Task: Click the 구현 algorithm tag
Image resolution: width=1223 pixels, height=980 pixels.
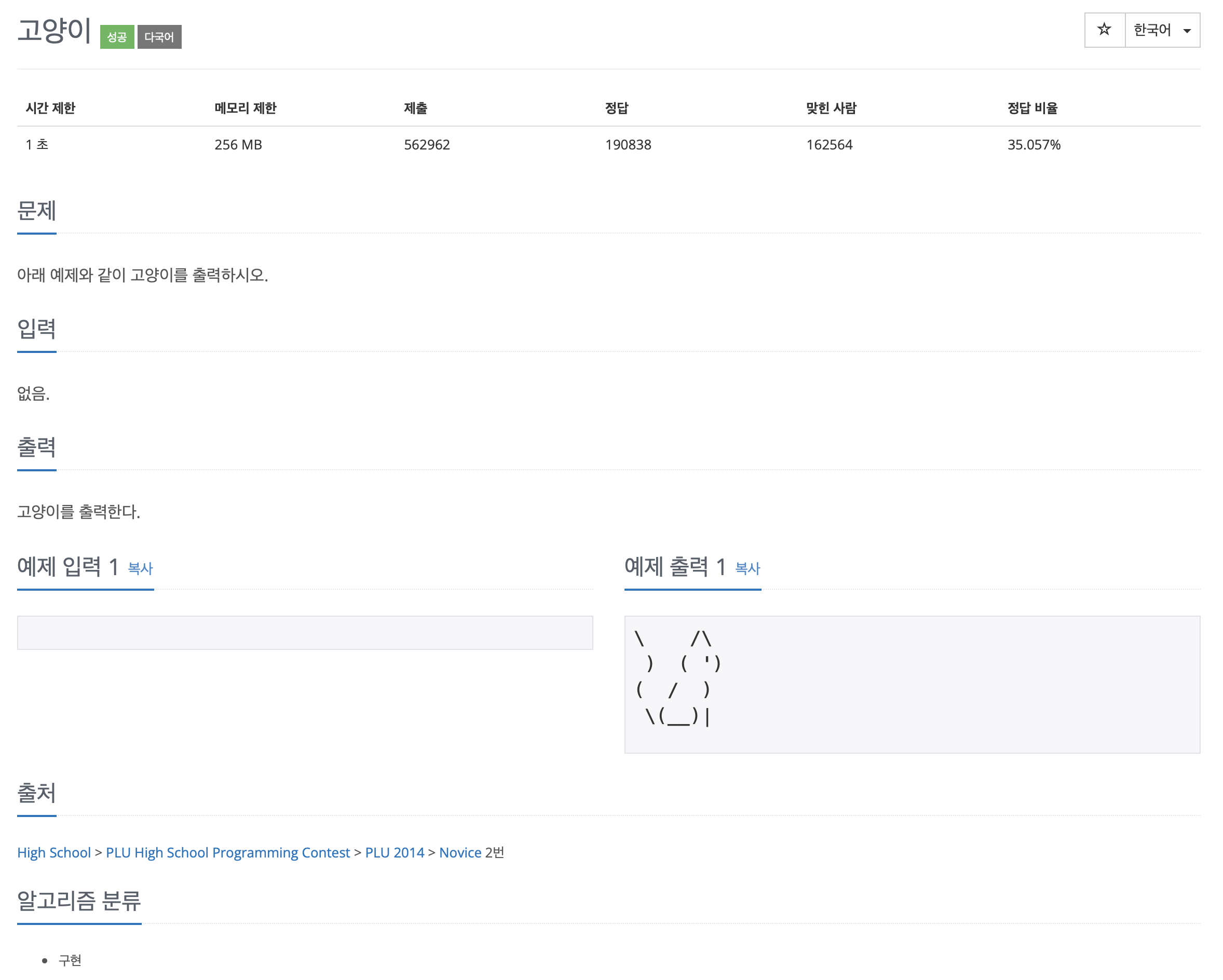Action: (x=70, y=960)
